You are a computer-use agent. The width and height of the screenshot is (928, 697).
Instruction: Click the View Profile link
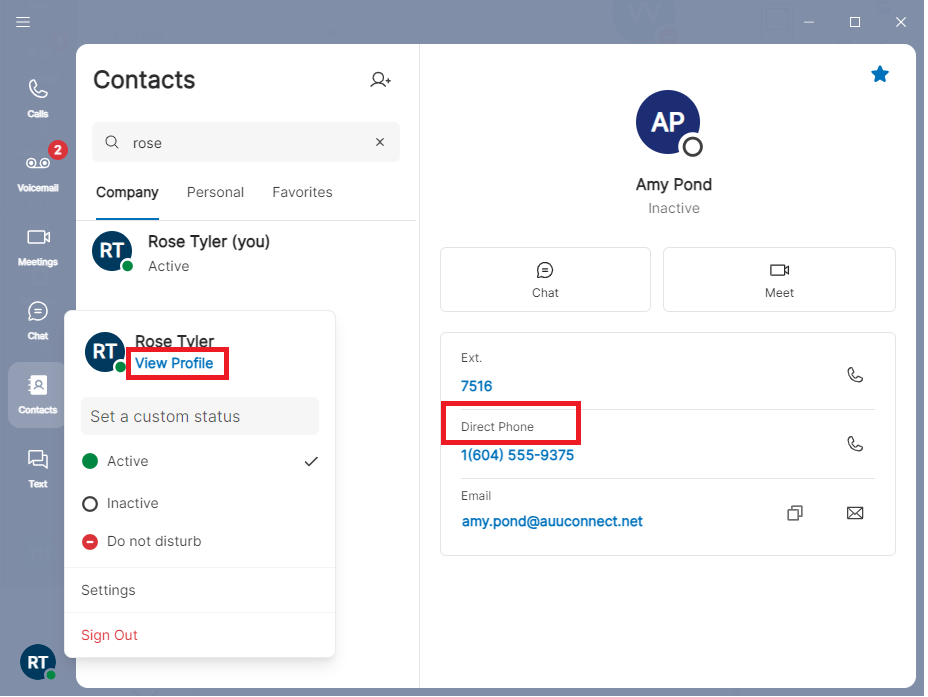[x=174, y=363]
